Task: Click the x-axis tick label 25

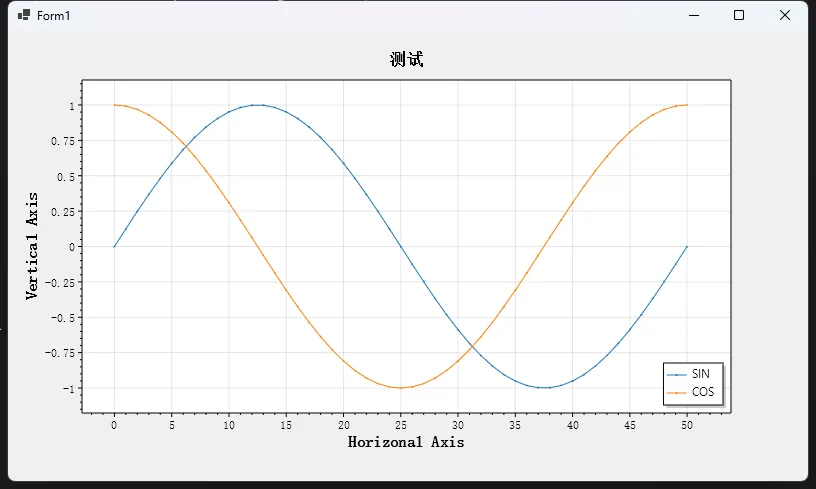Action: 401,425
